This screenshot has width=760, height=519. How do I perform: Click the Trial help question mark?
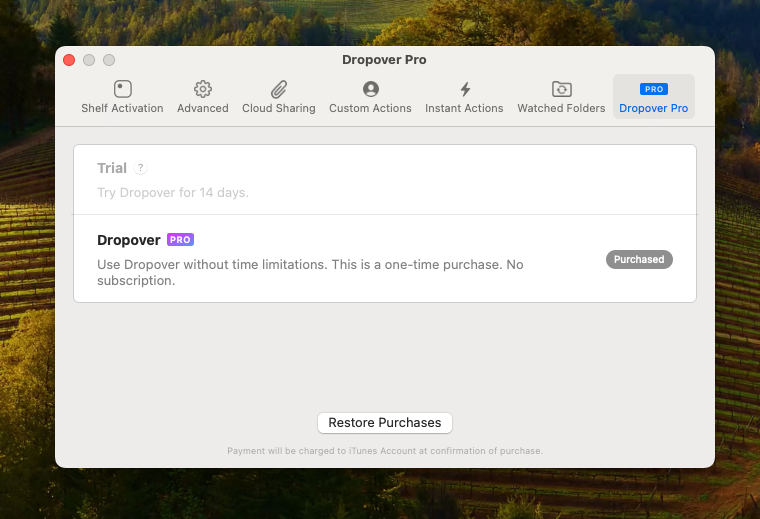pos(141,169)
